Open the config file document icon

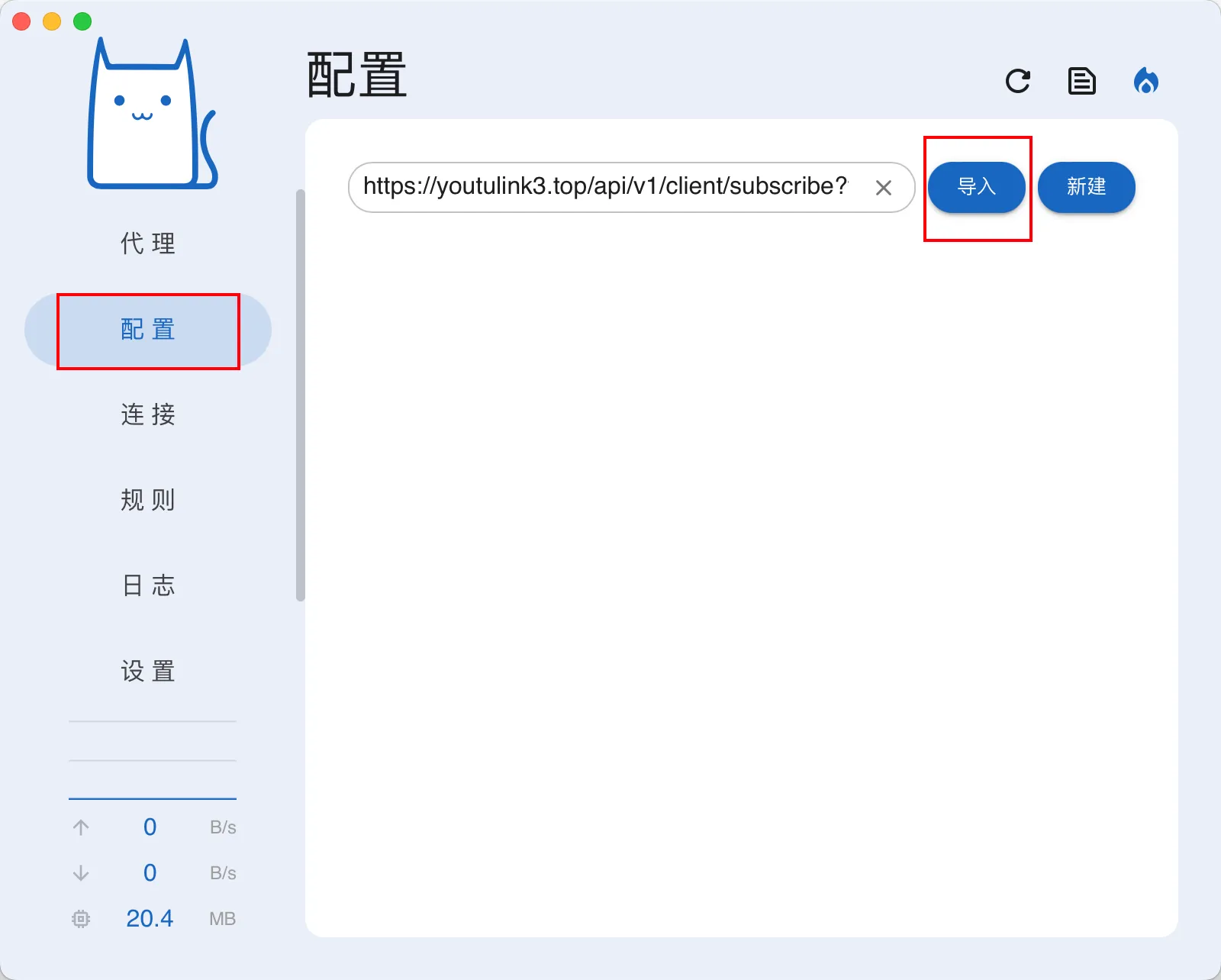[x=1082, y=82]
